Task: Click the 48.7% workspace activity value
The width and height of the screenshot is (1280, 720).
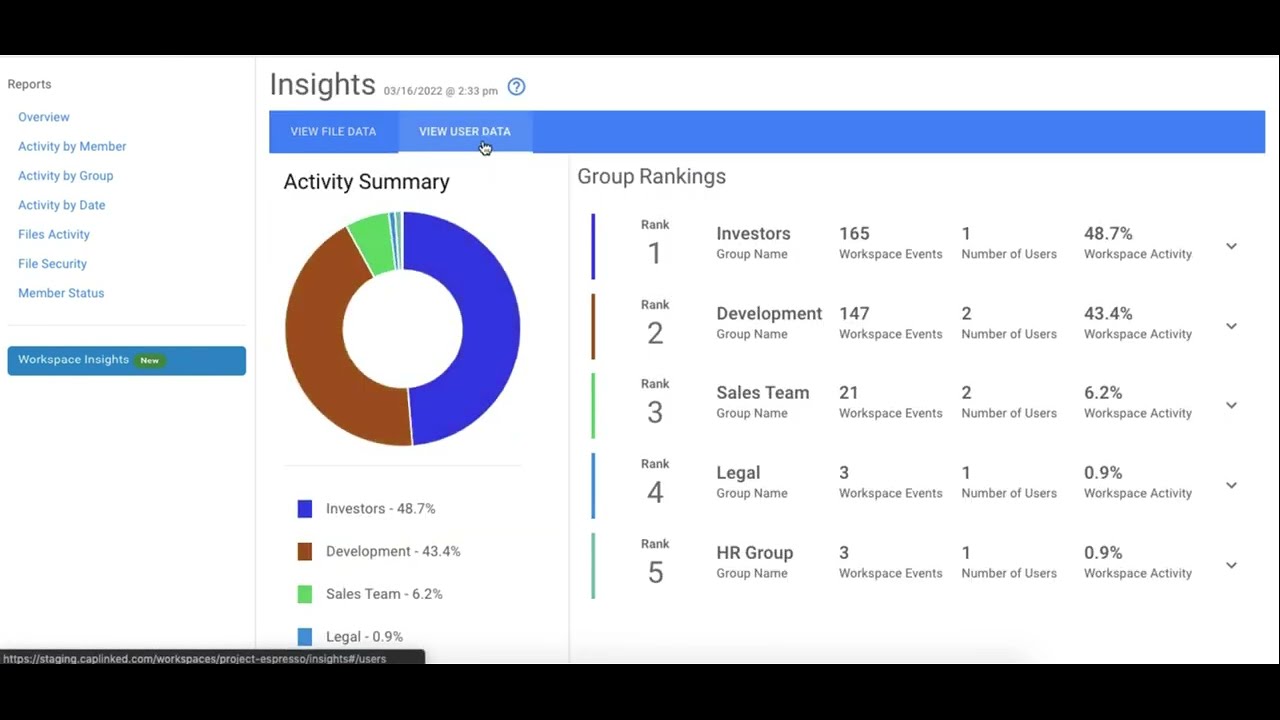Action: (1108, 234)
